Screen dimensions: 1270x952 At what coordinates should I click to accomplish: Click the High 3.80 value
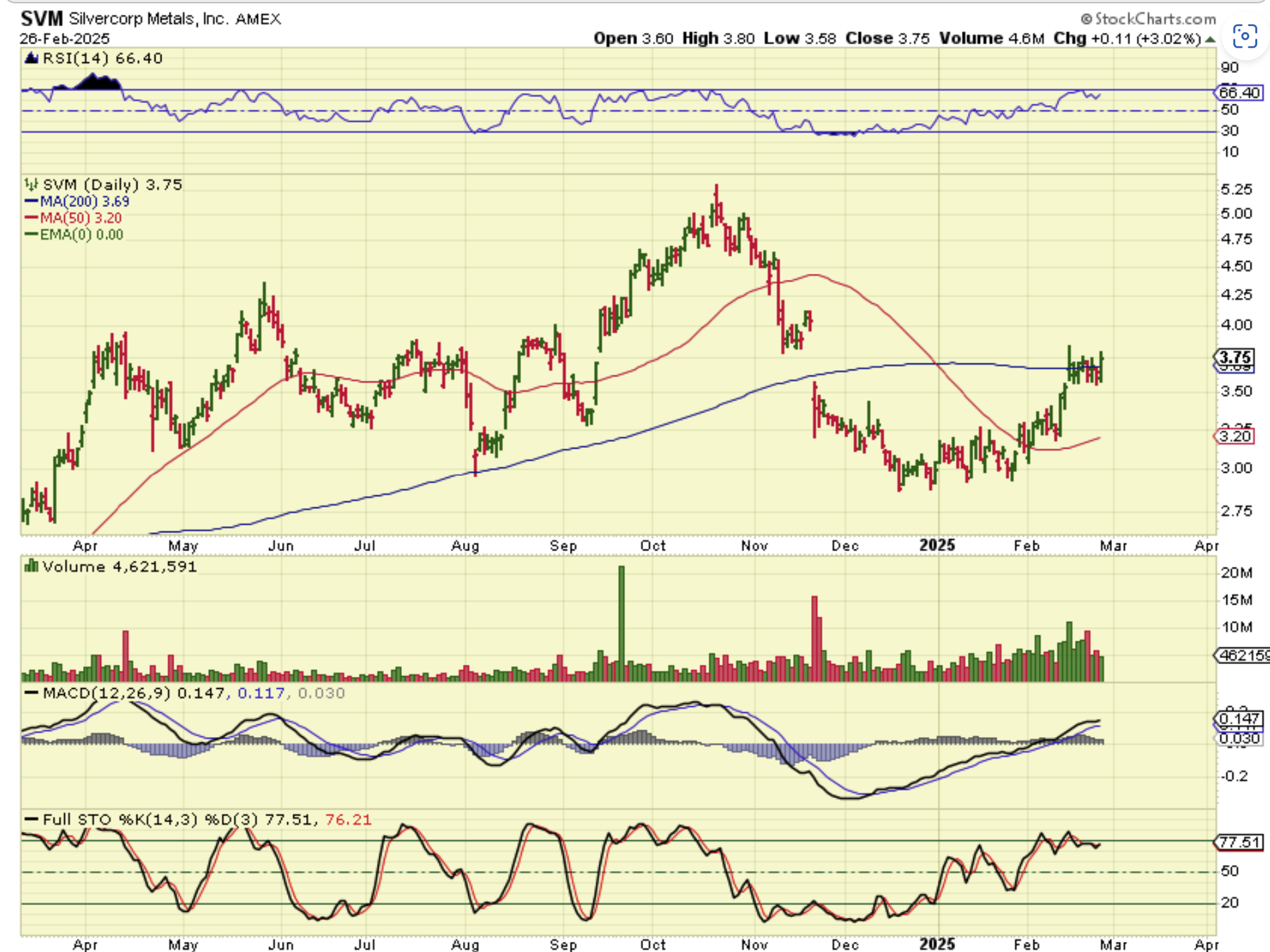coord(718,39)
